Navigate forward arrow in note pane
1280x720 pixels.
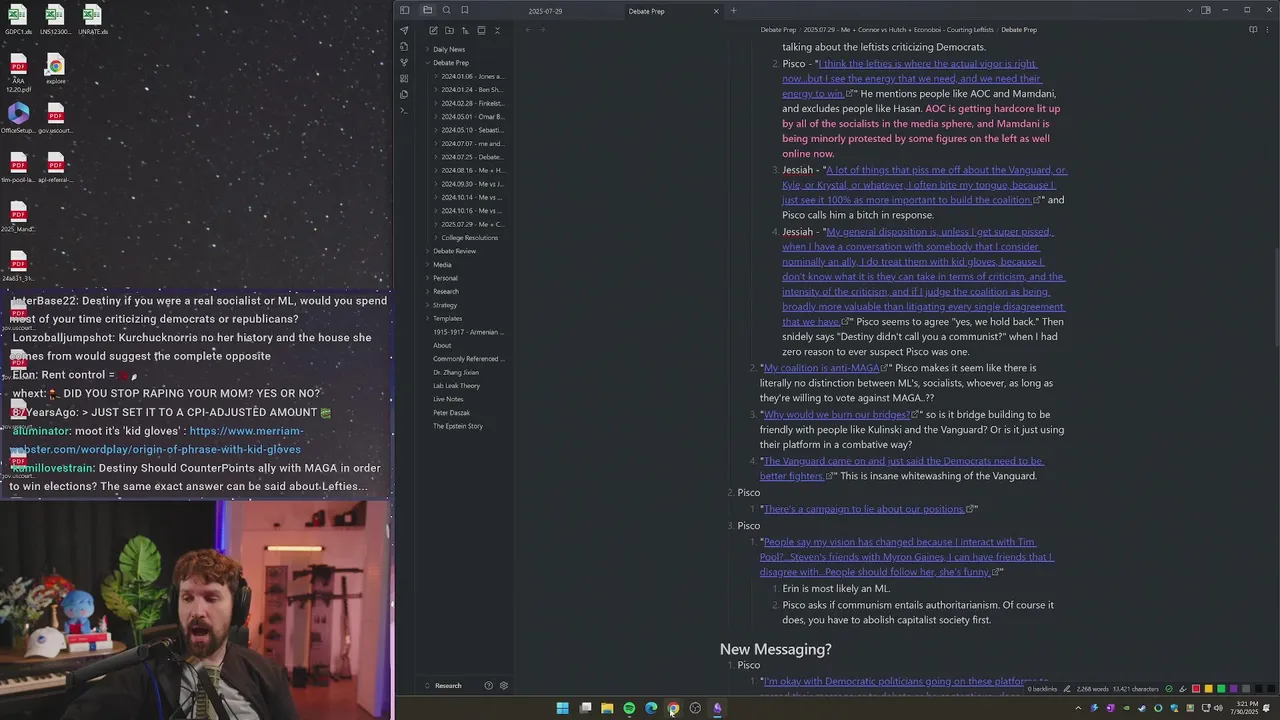tap(542, 30)
